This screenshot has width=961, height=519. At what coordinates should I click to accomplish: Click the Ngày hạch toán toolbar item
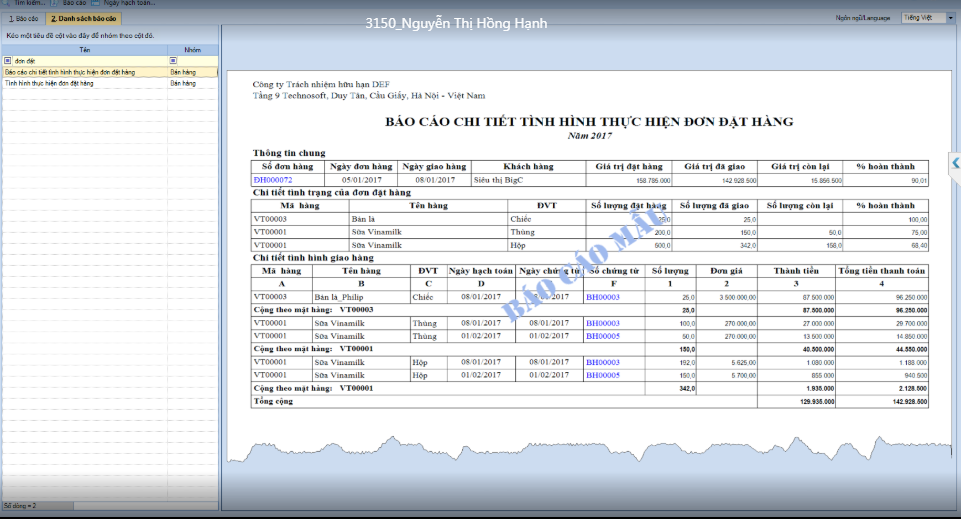124,3
